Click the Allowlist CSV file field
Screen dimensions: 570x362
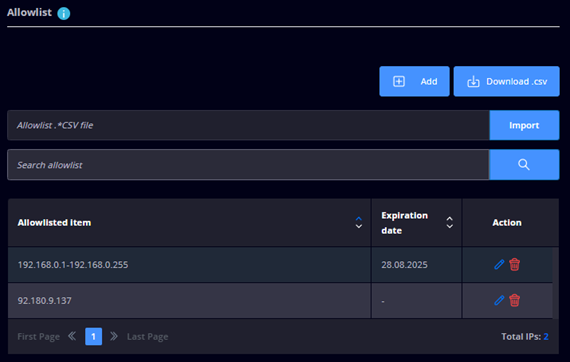(248, 125)
